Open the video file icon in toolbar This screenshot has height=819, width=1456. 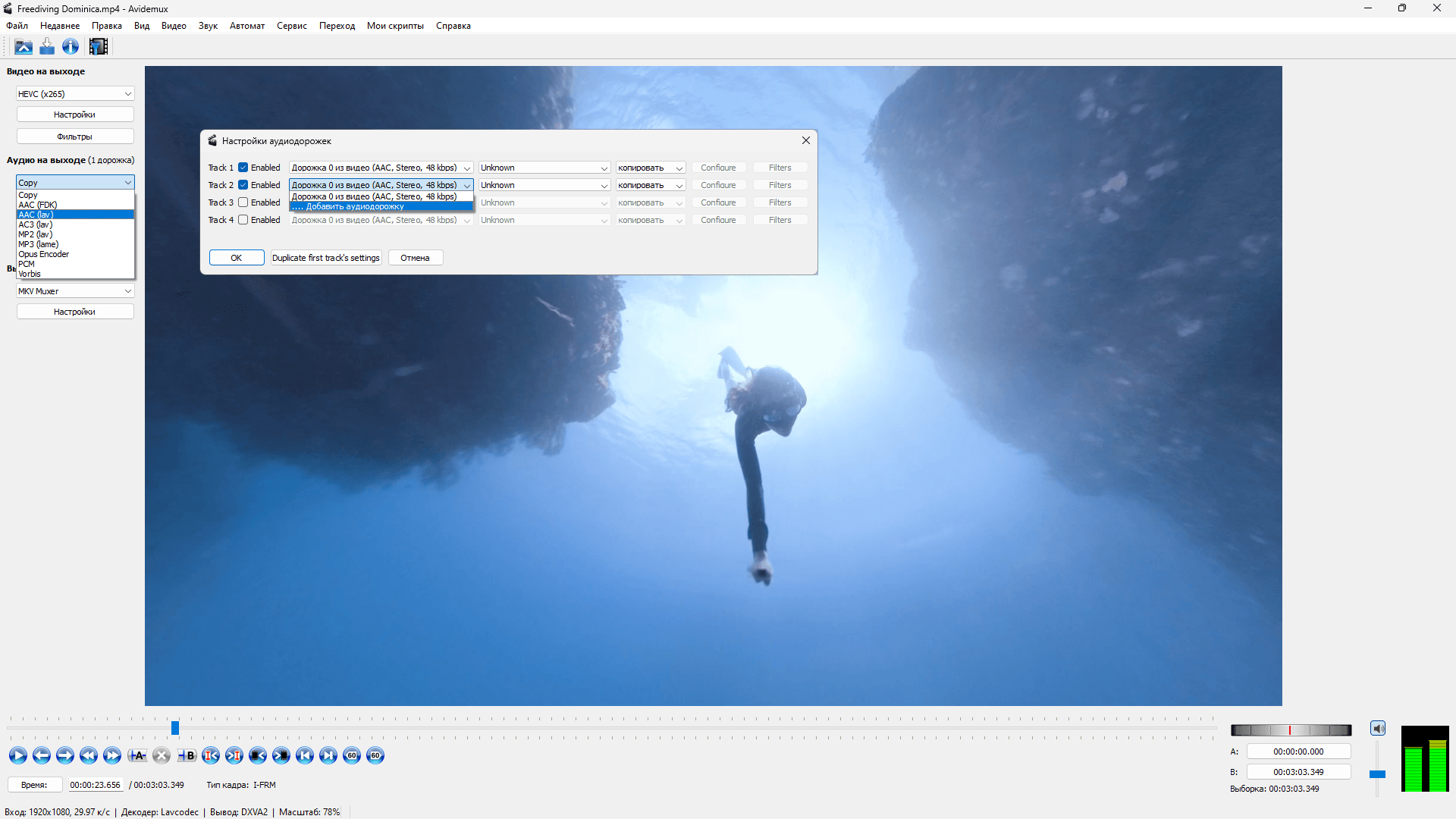[x=24, y=47]
